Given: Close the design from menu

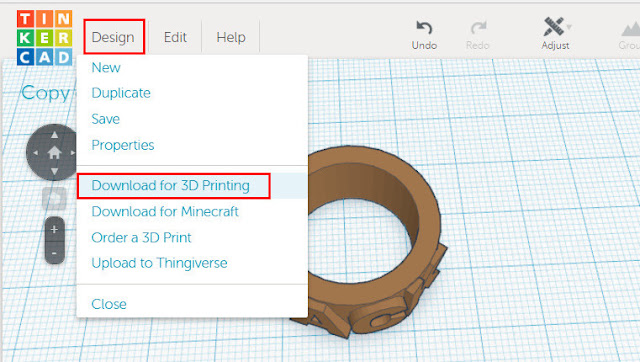Looking at the screenshot, I should 109,304.
